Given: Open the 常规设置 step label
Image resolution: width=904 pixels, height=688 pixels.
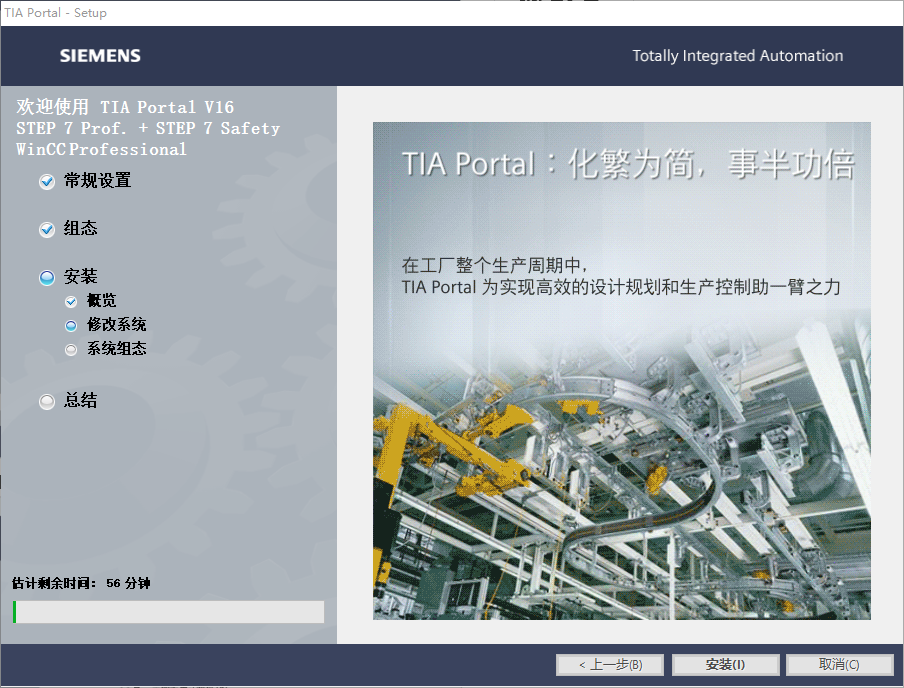Looking at the screenshot, I should pos(97,181).
